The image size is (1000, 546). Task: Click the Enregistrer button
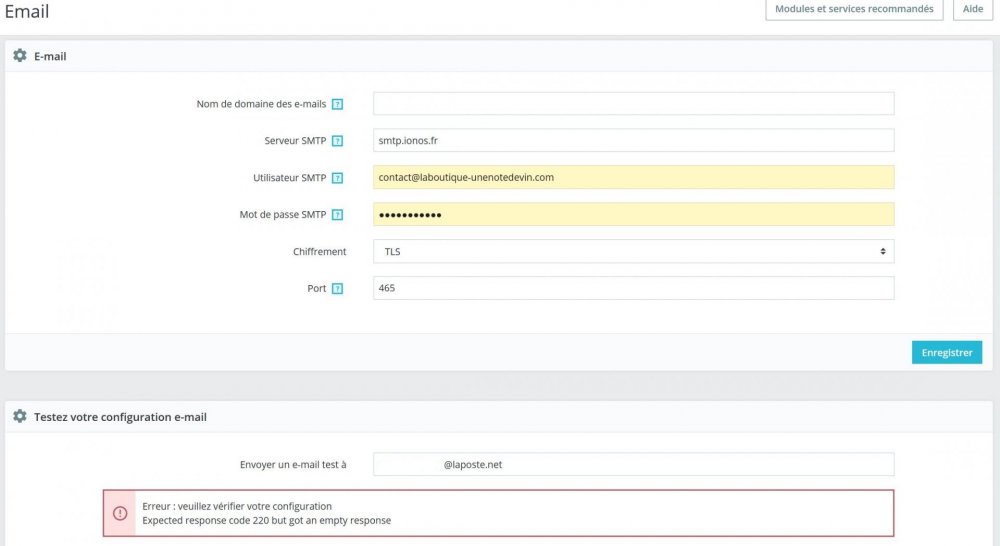tap(946, 352)
